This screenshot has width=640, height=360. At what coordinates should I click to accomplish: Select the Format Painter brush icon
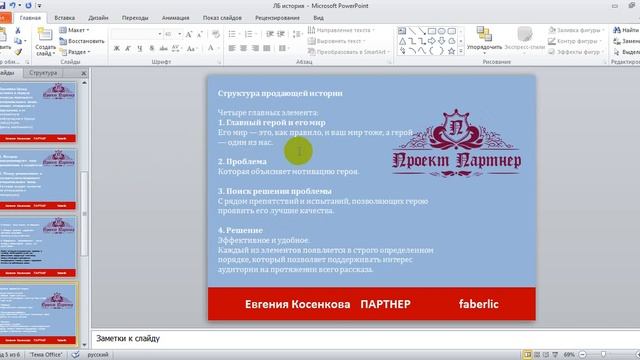pyautogui.click(x=18, y=52)
